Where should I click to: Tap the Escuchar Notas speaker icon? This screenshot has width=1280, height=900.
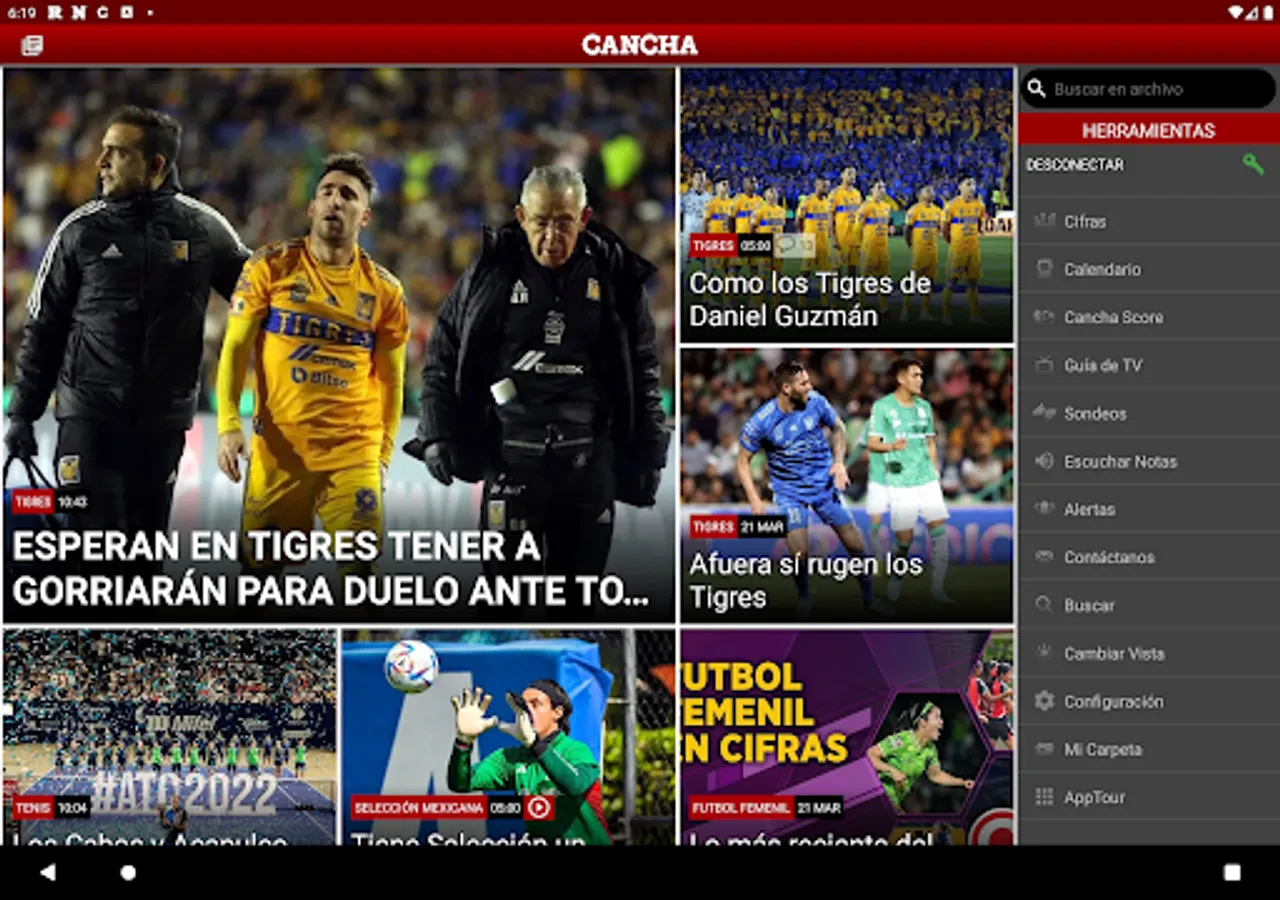coord(1044,460)
